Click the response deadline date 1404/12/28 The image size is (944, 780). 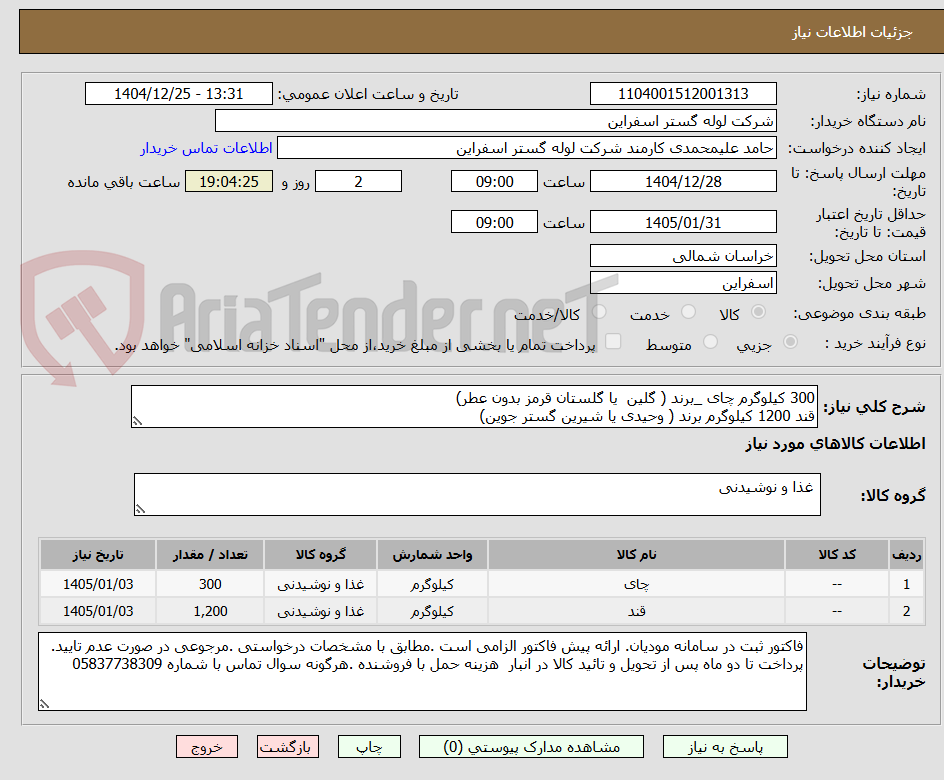[x=683, y=181]
